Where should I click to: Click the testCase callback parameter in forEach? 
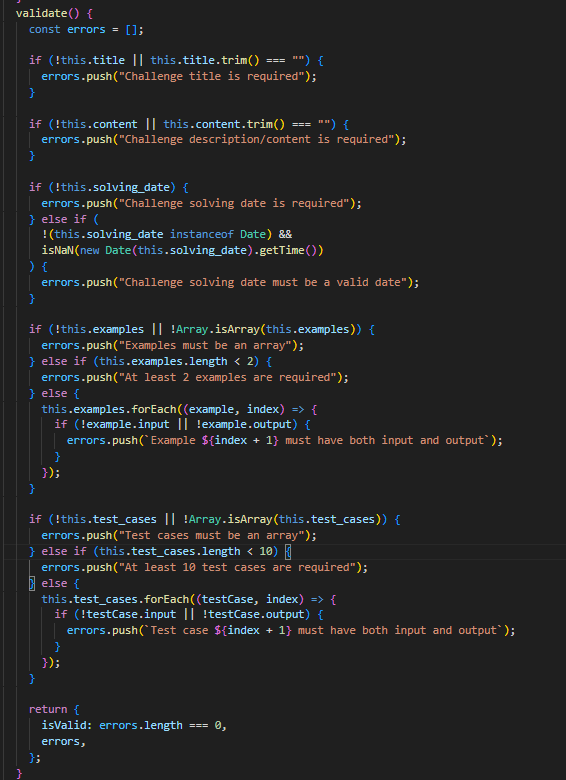click(x=227, y=599)
